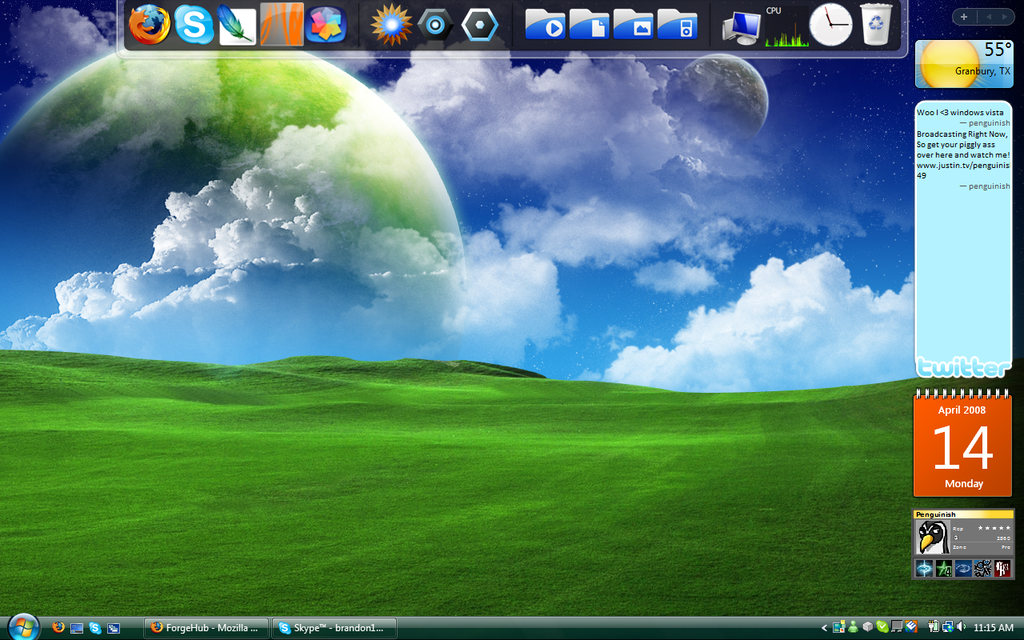Open the Recycle Bin in the dock
This screenshot has width=1024, height=640.
click(x=876, y=25)
